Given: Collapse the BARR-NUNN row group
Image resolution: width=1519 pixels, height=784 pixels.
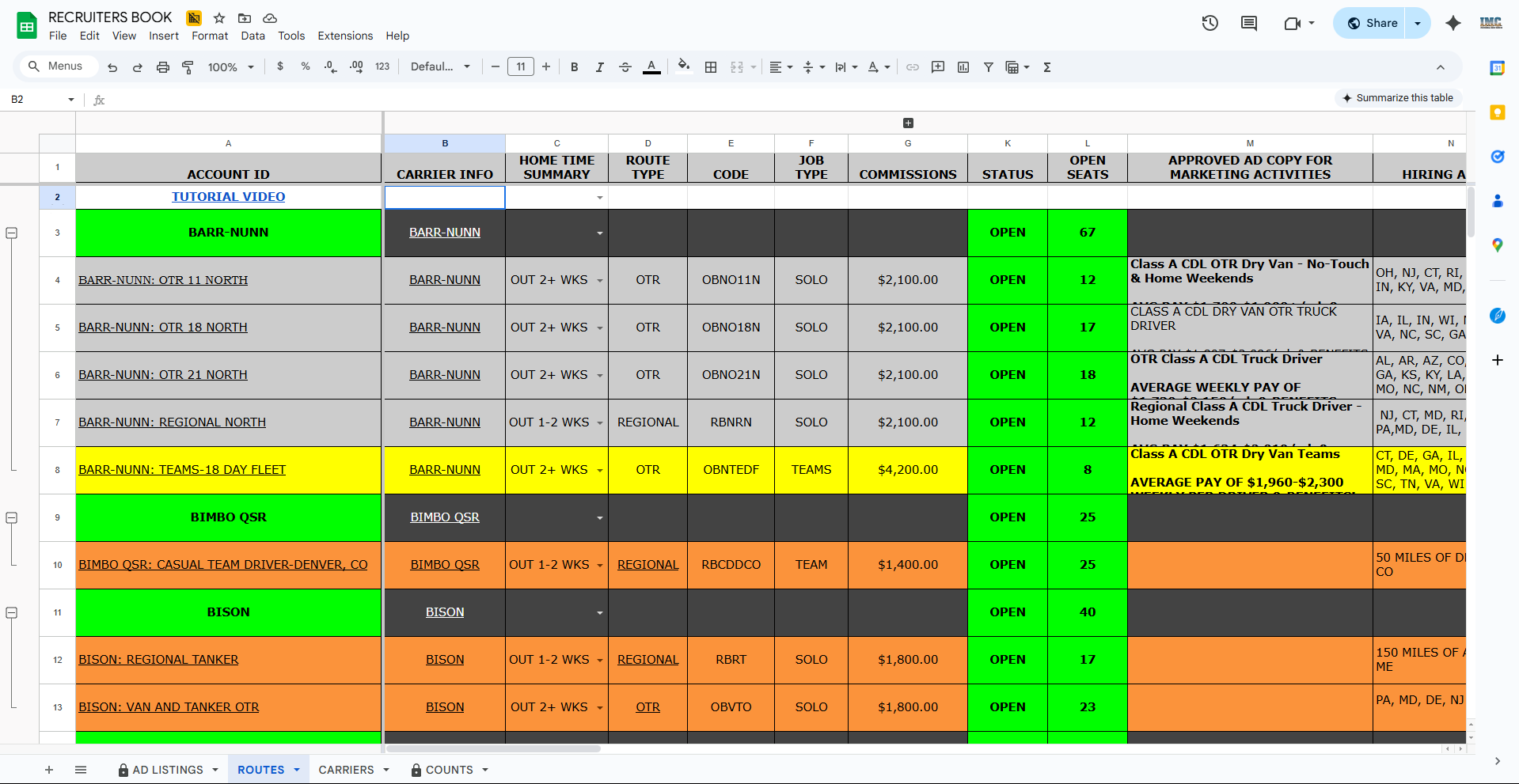Looking at the screenshot, I should 12,233.
